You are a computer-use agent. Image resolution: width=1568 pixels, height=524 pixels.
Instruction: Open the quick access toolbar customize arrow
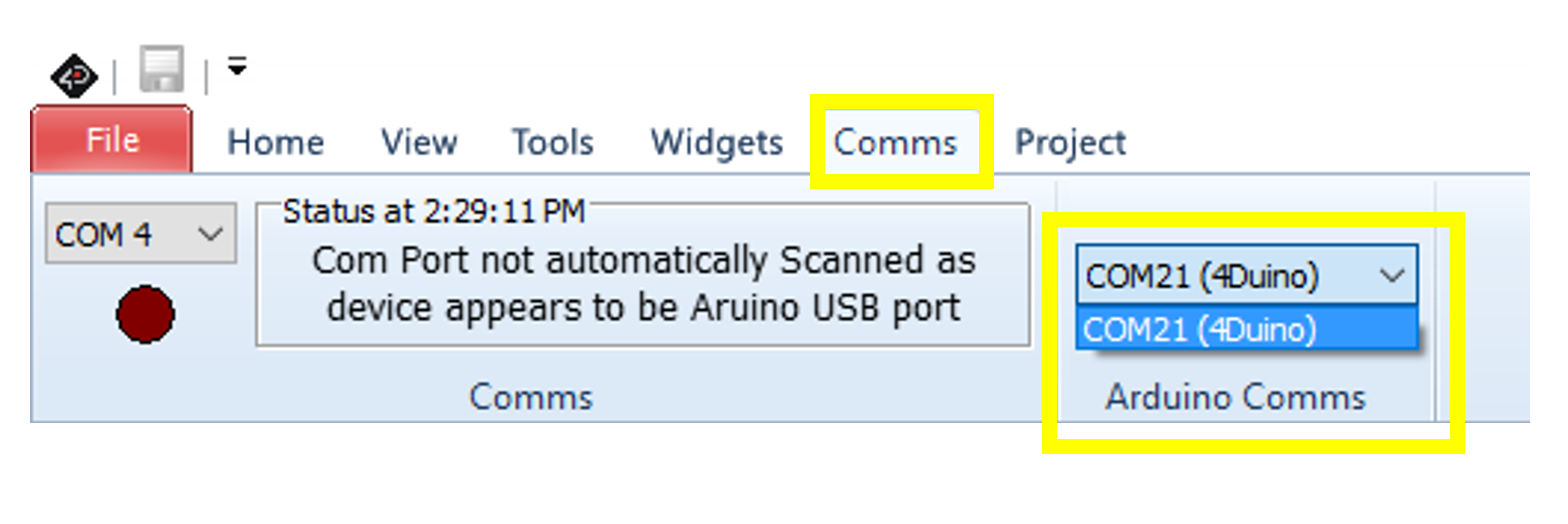tap(236, 68)
